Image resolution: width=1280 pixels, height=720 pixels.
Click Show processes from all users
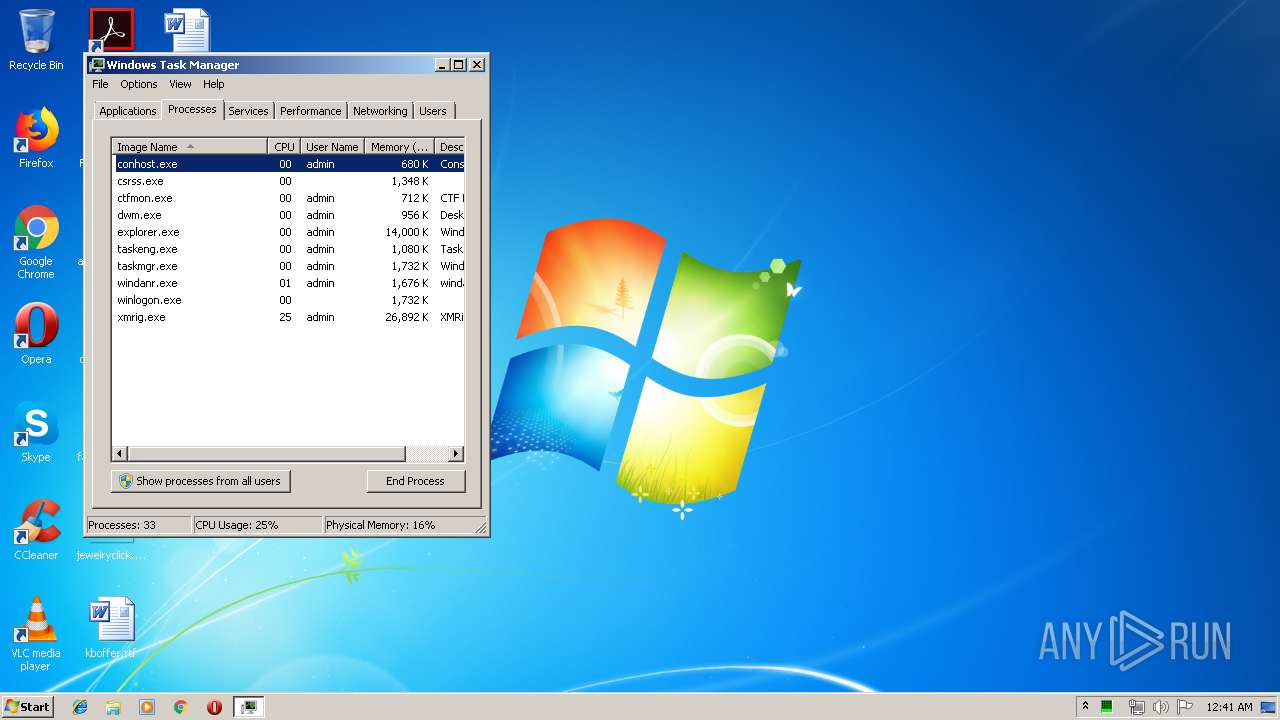pyautogui.click(x=201, y=481)
